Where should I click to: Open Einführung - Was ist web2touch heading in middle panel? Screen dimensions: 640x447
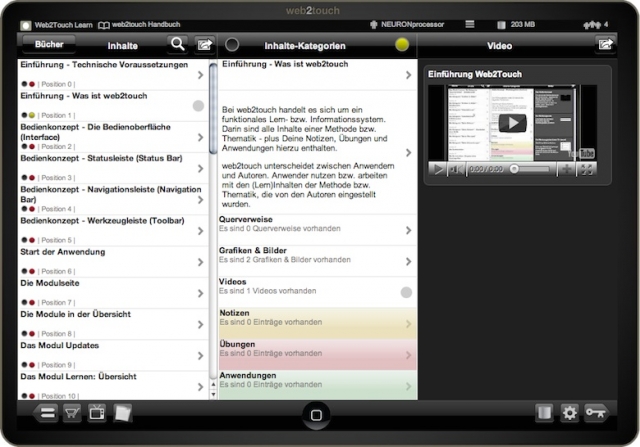(318, 75)
